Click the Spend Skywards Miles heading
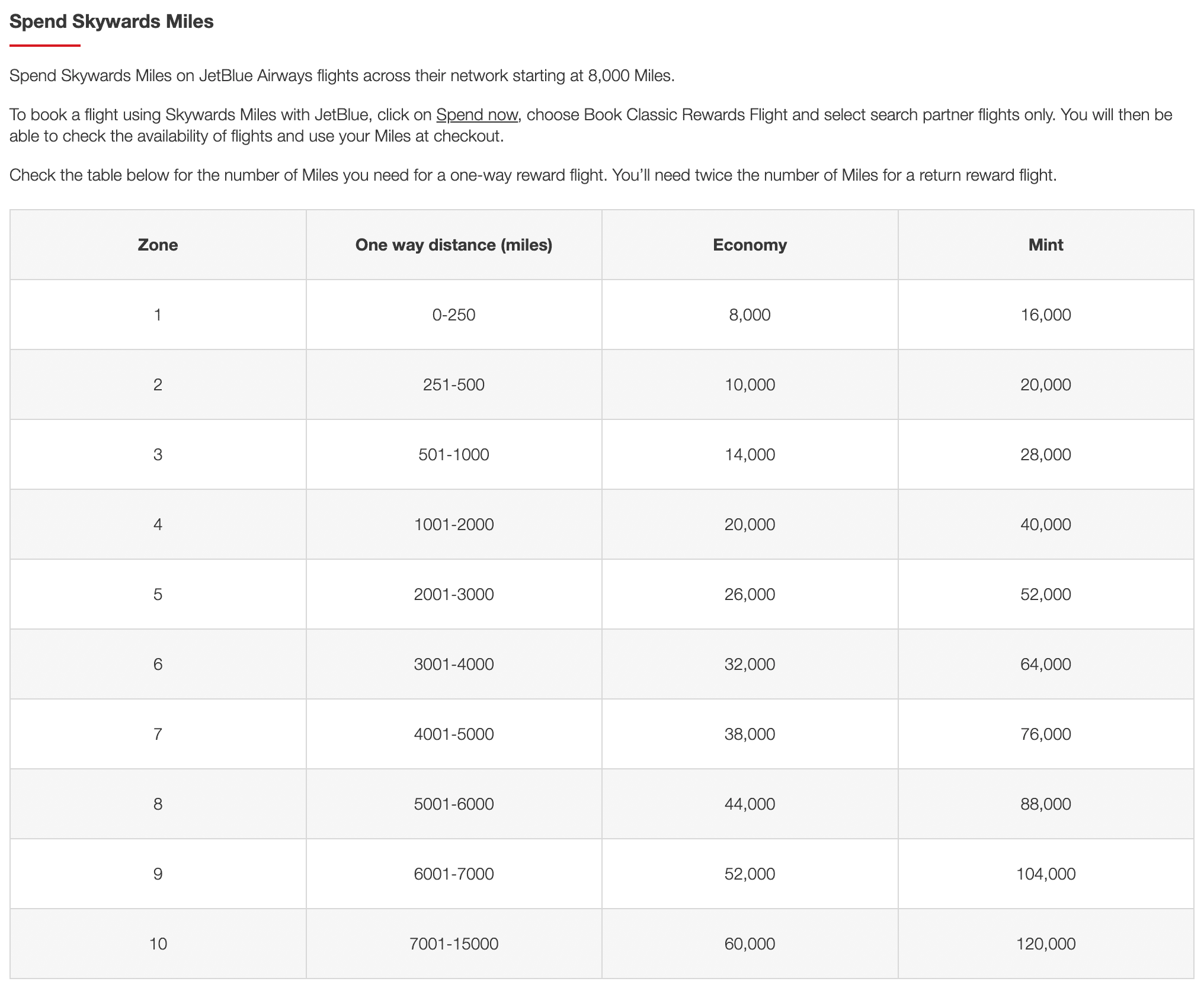 point(111,22)
